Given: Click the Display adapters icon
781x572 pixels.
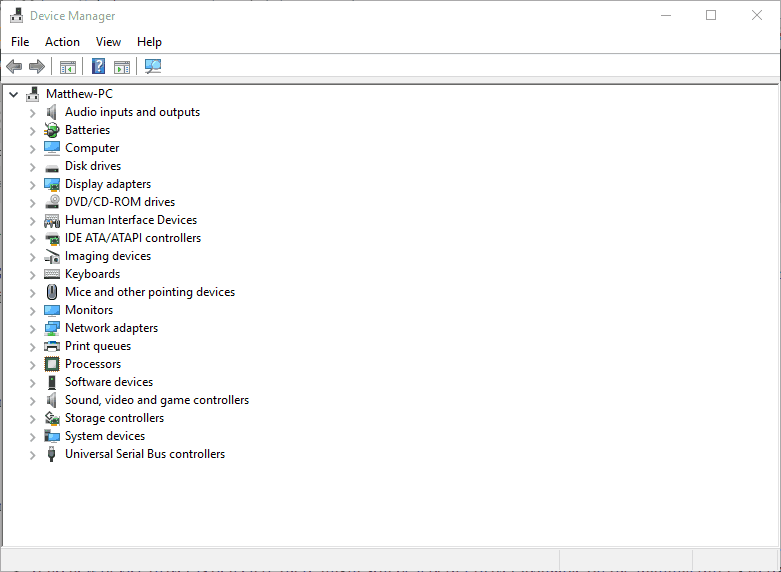Looking at the screenshot, I should 52,184.
